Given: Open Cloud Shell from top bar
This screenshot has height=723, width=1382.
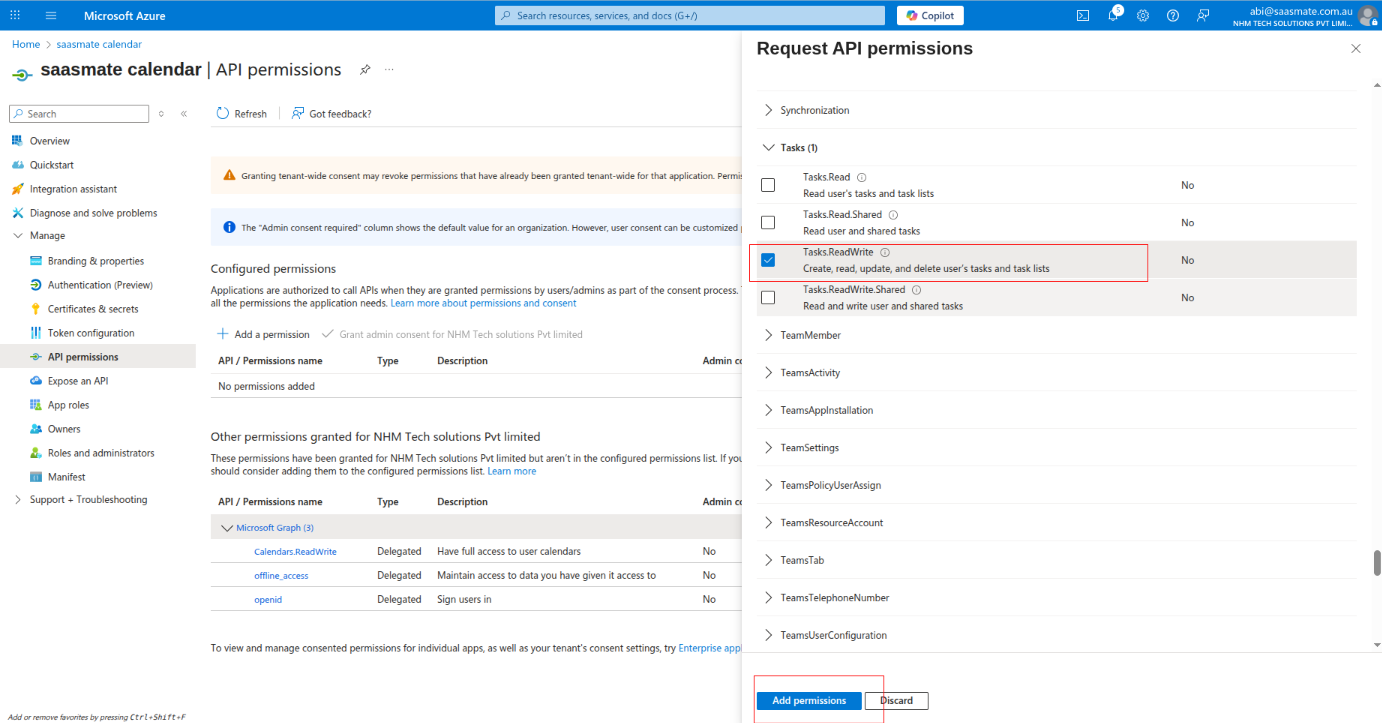Looking at the screenshot, I should click(1082, 15).
